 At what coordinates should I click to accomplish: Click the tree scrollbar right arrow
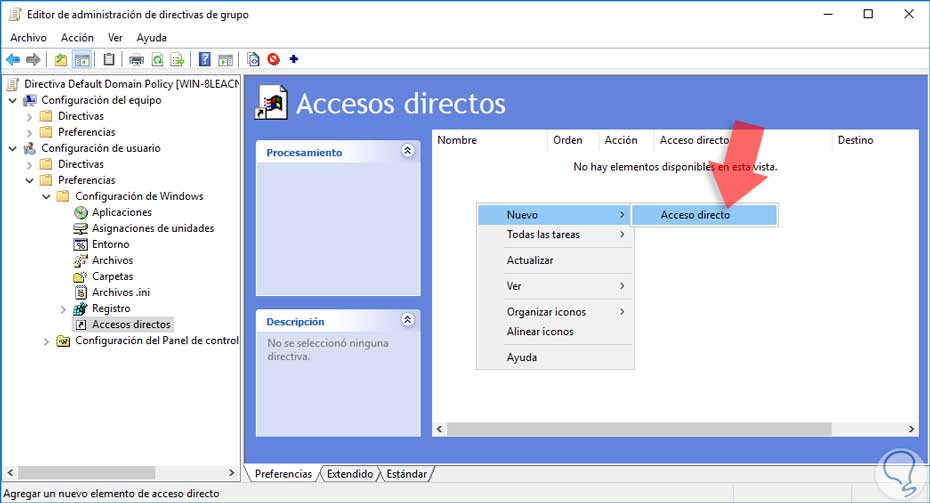coord(232,473)
